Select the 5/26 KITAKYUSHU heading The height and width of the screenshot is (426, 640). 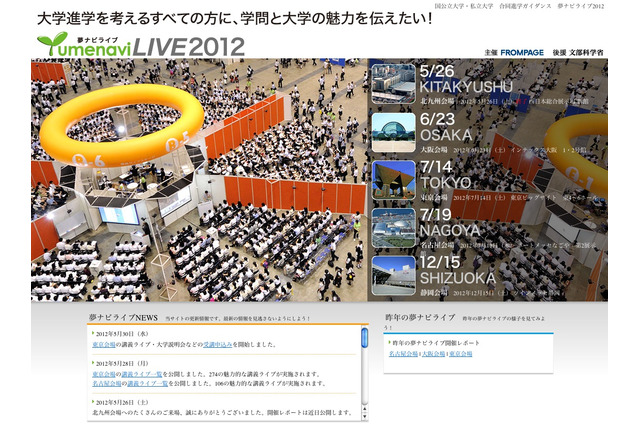(x=466, y=79)
